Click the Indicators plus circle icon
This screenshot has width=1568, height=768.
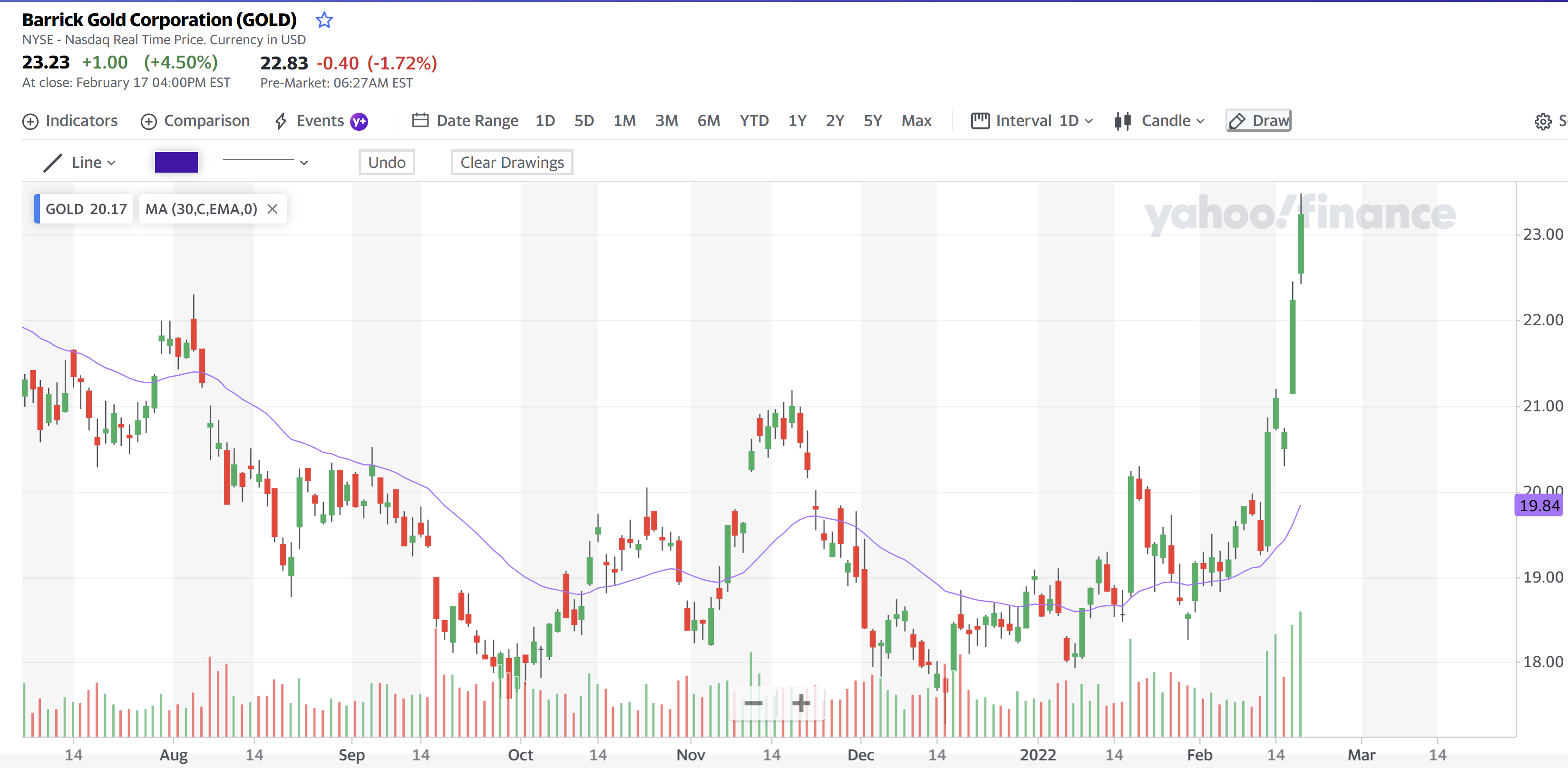click(x=30, y=122)
